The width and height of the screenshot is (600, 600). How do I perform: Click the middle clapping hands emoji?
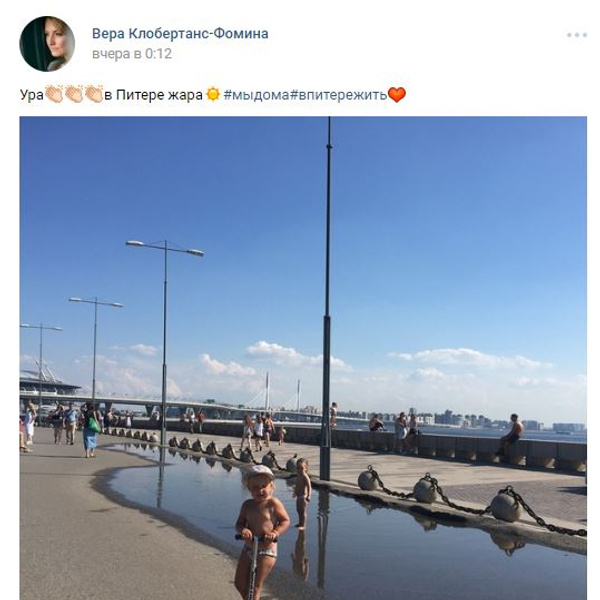[x=73, y=94]
